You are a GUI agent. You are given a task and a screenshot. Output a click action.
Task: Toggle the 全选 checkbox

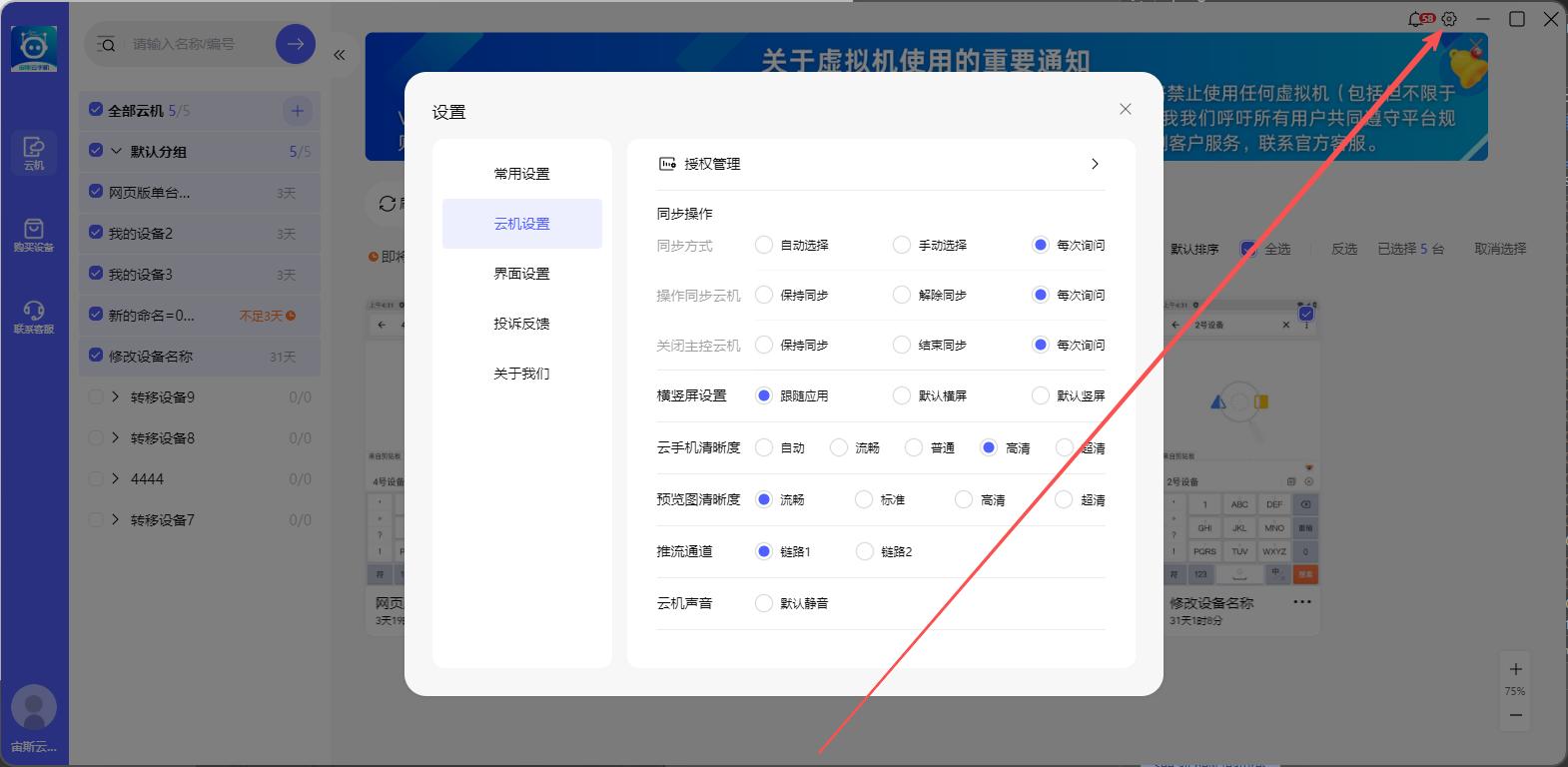coord(1248,249)
